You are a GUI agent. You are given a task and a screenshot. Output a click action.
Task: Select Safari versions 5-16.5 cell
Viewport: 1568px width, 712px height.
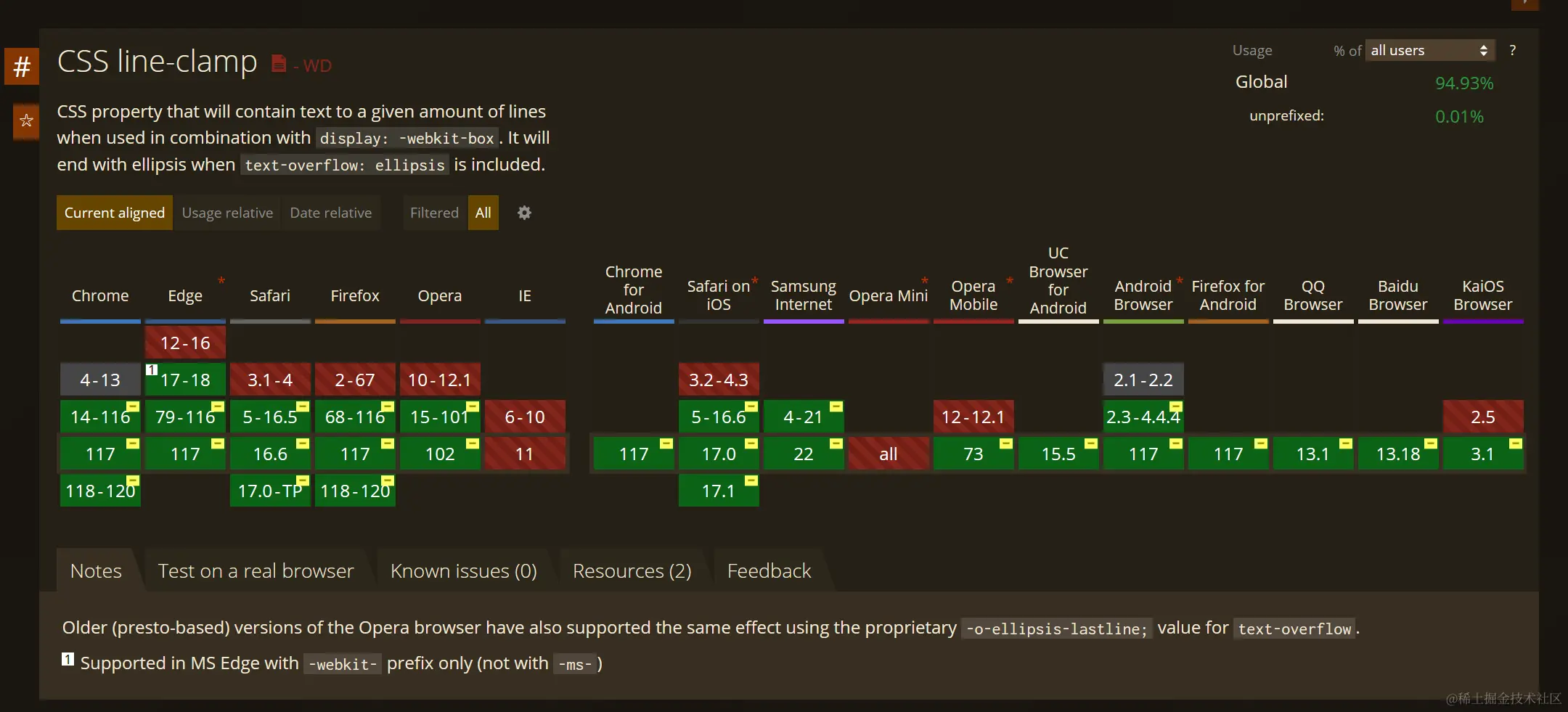tap(270, 417)
